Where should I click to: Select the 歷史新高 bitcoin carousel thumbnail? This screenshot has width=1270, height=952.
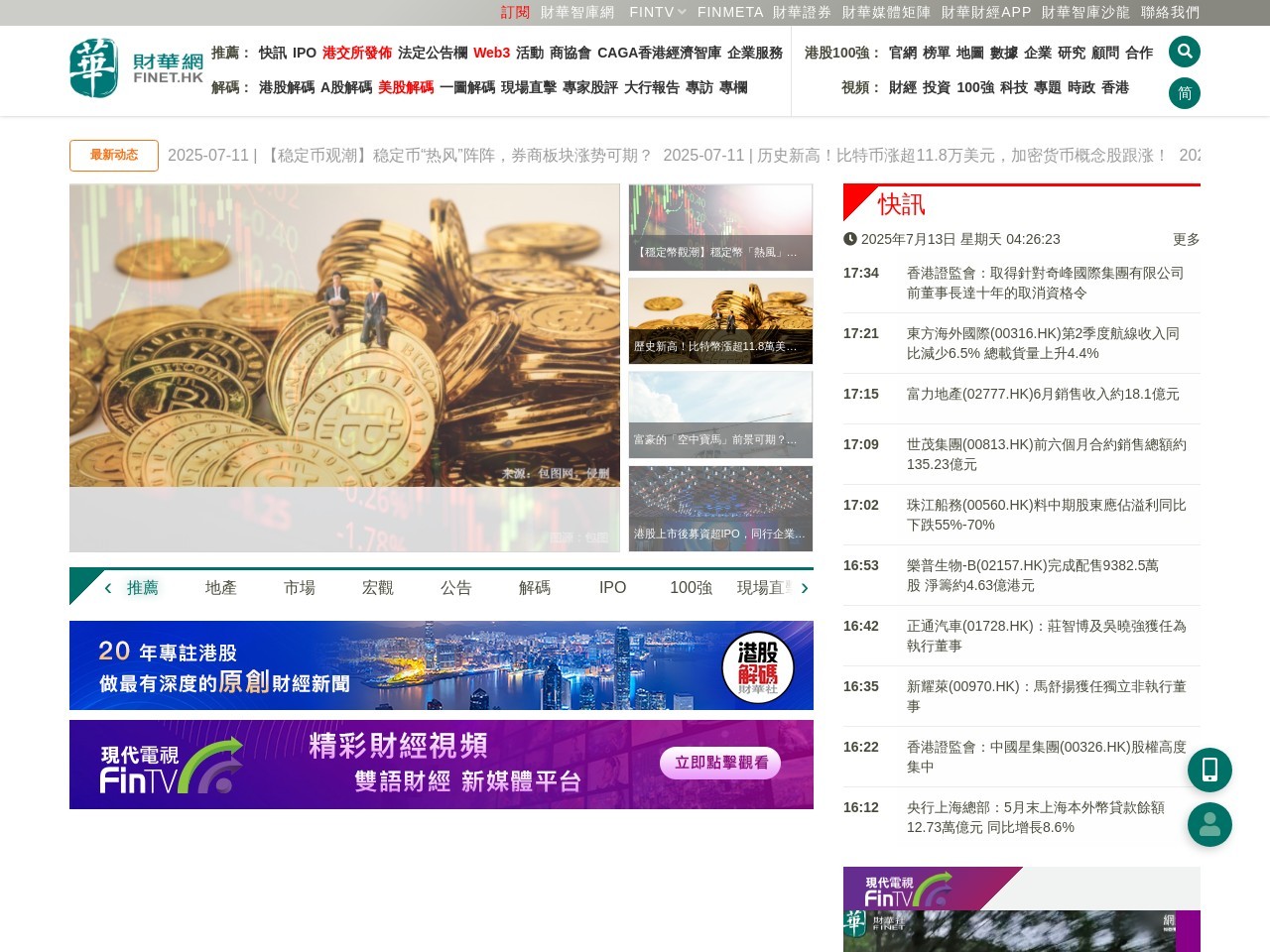(720, 319)
